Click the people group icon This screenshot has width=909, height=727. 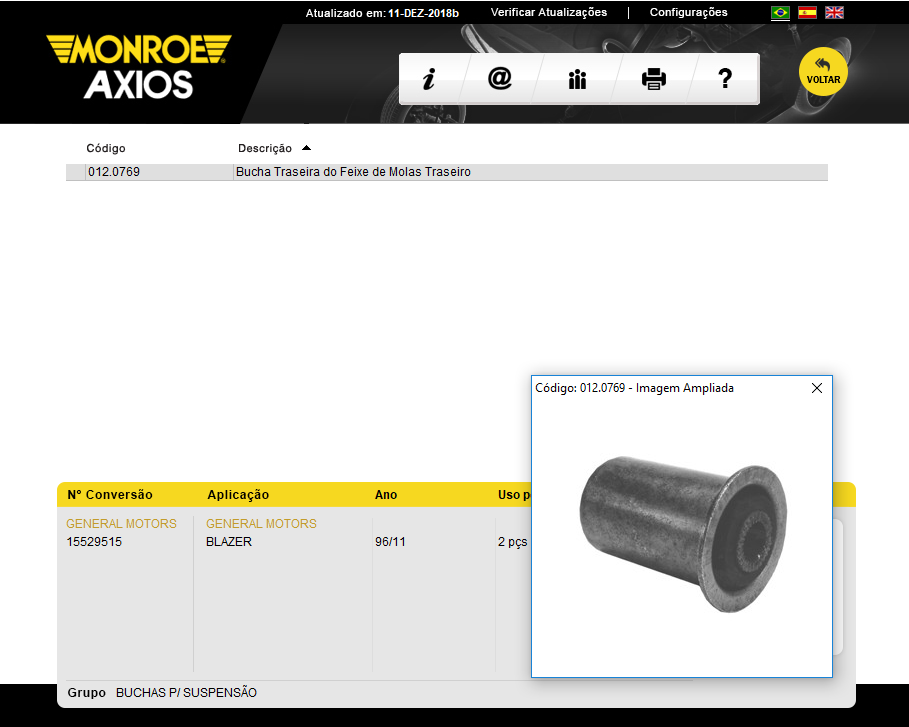577,80
